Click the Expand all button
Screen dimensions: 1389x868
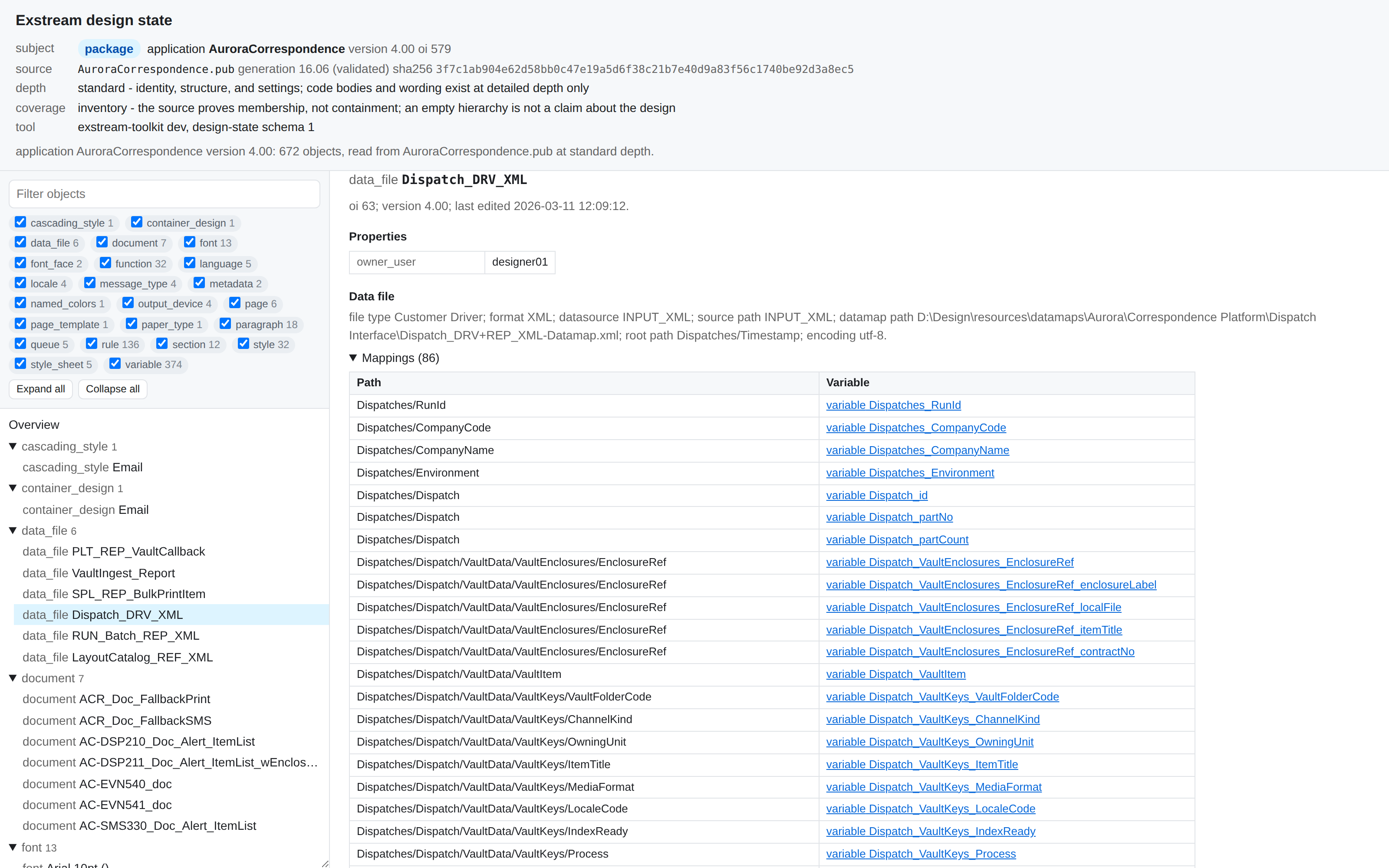pyautogui.click(x=41, y=389)
